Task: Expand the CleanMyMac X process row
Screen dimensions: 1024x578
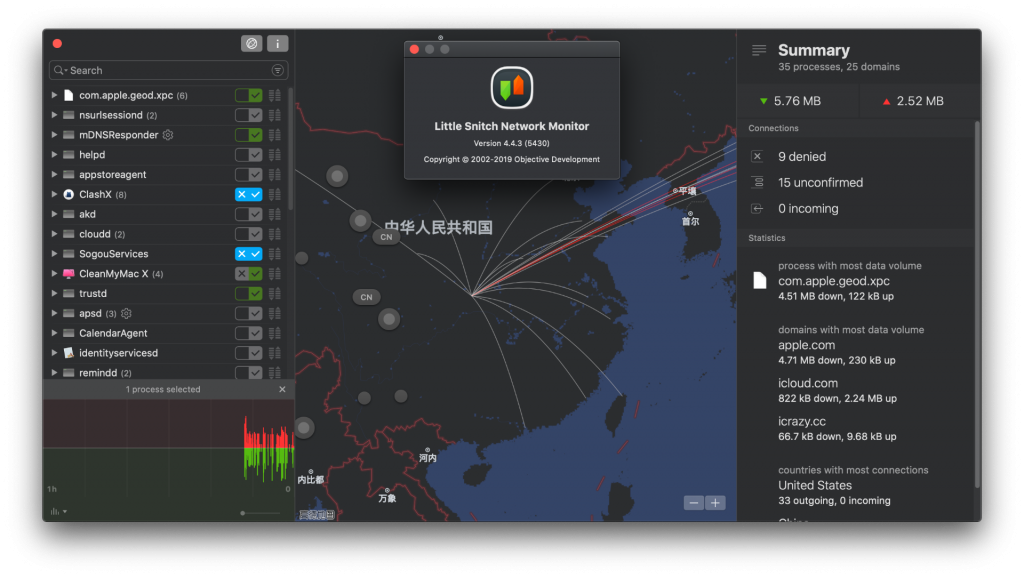Action: tap(54, 274)
